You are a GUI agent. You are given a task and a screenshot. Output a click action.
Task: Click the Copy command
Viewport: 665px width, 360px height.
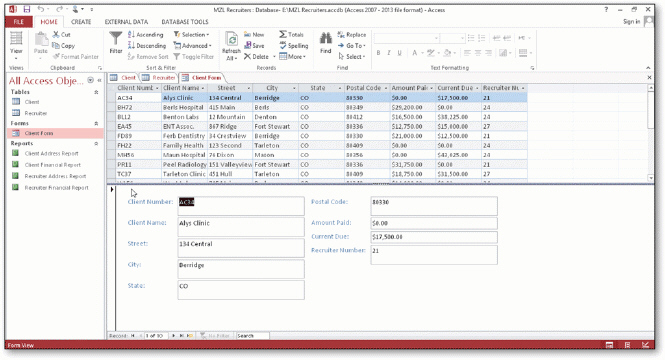point(63,45)
